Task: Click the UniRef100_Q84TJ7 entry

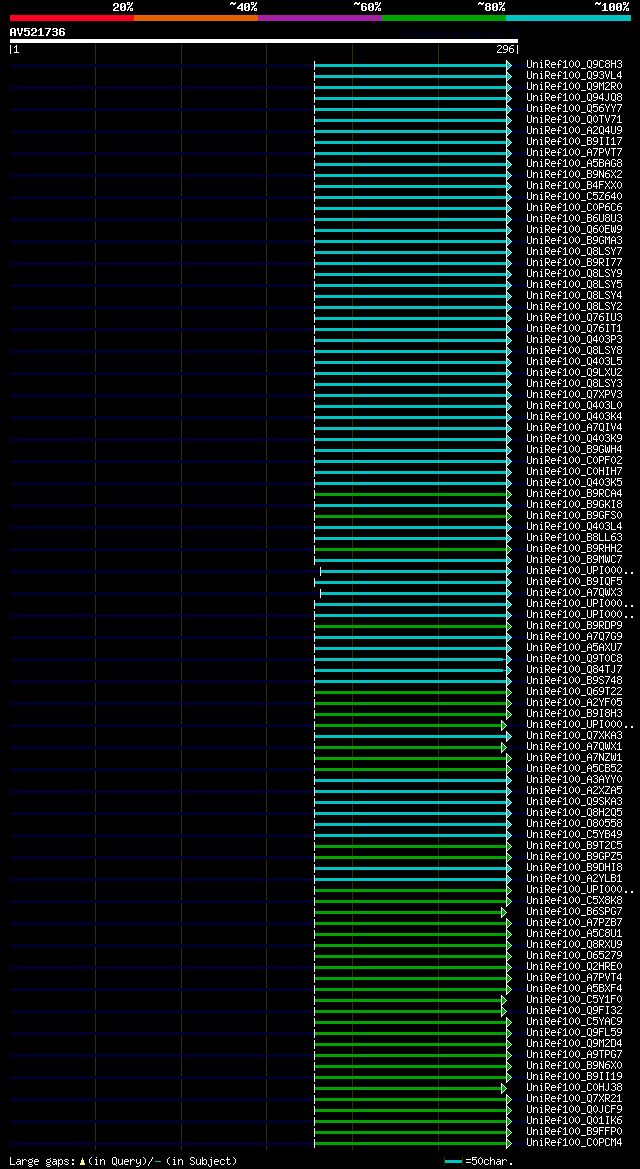Action: (x=574, y=669)
